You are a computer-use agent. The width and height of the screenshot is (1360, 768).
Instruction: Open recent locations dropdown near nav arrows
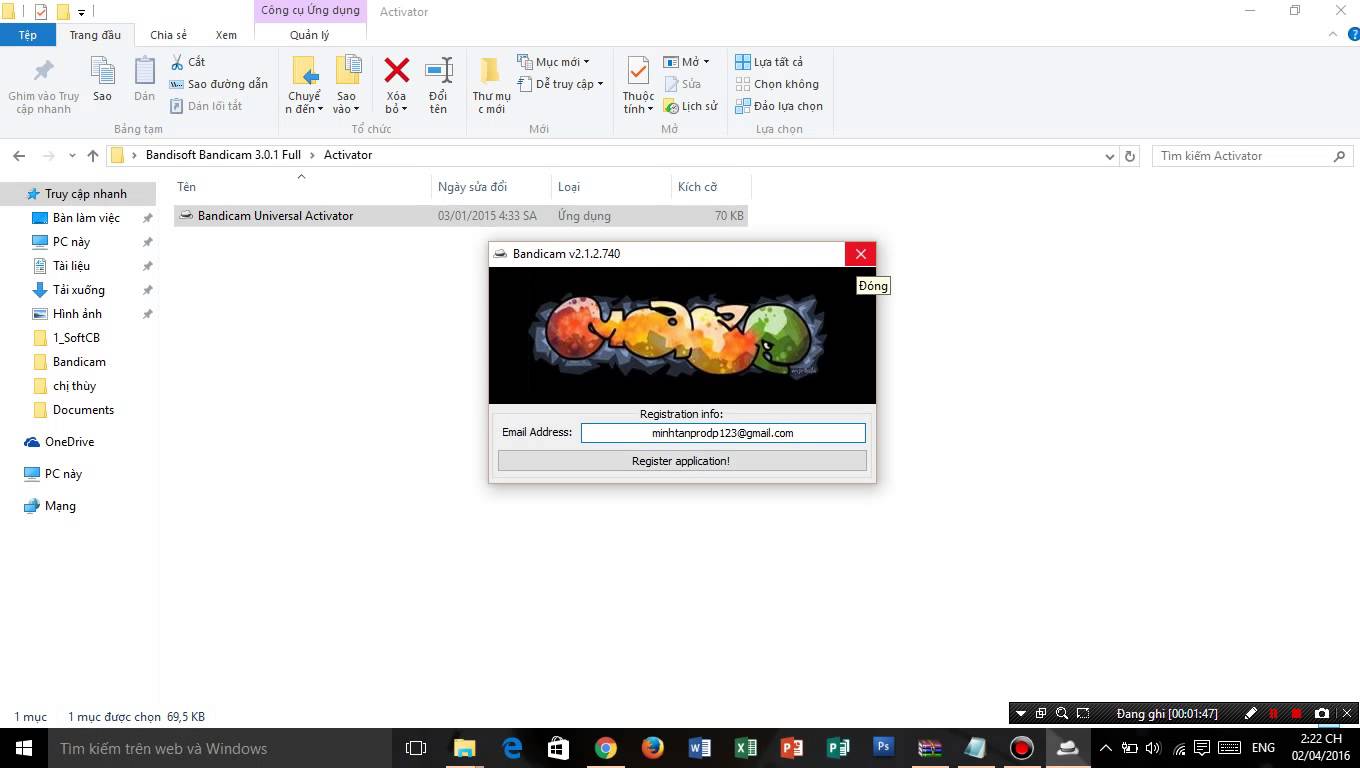[x=72, y=156]
